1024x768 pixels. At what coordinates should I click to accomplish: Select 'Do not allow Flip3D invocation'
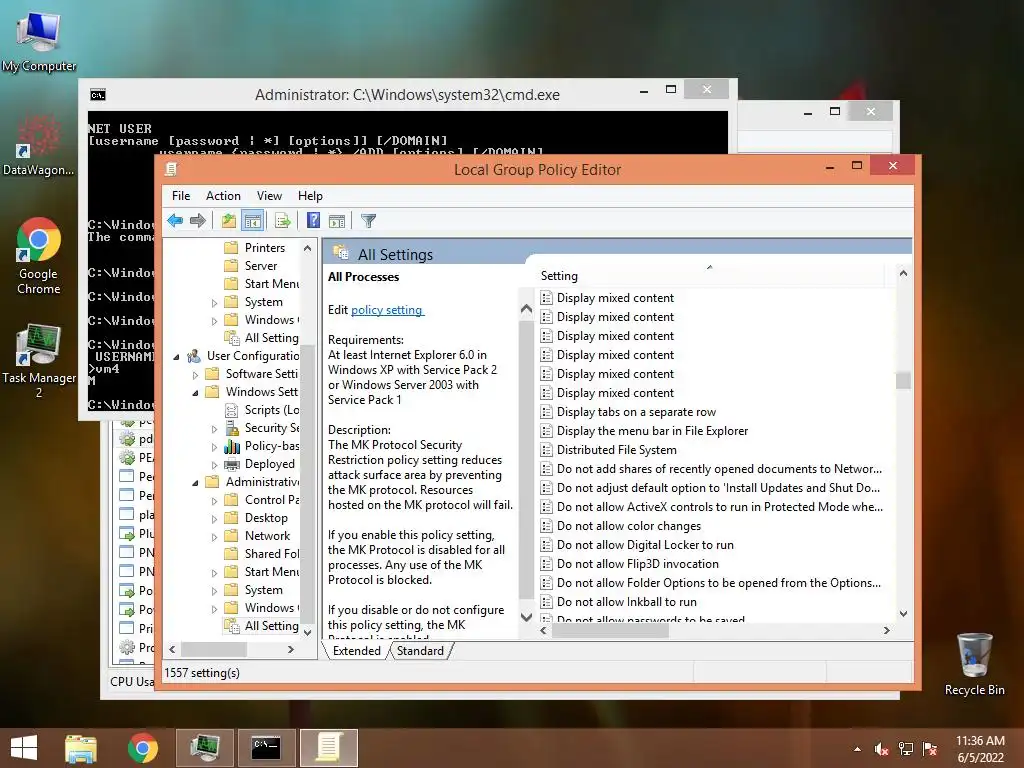[637, 564]
